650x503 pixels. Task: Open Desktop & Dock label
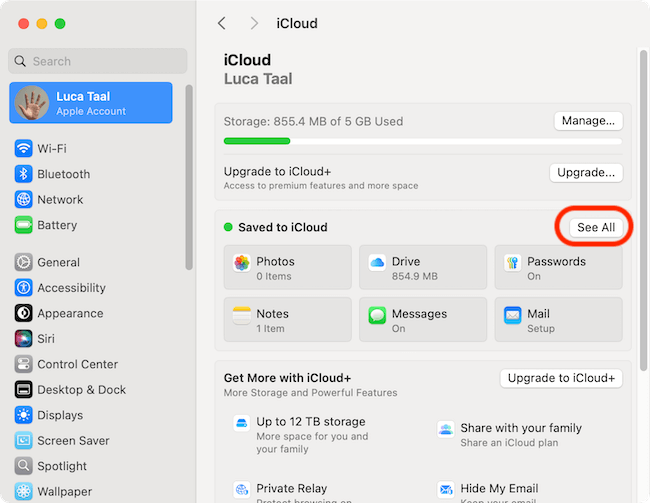coord(82,390)
